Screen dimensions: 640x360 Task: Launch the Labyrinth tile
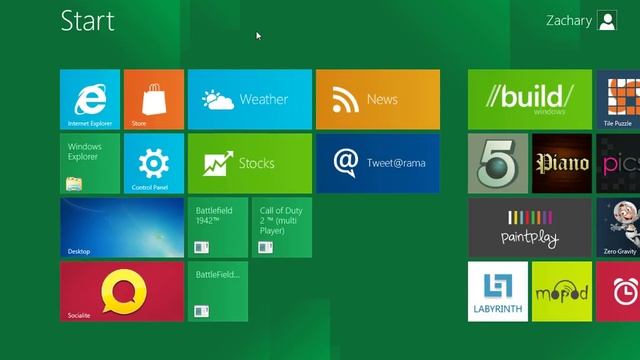498,291
